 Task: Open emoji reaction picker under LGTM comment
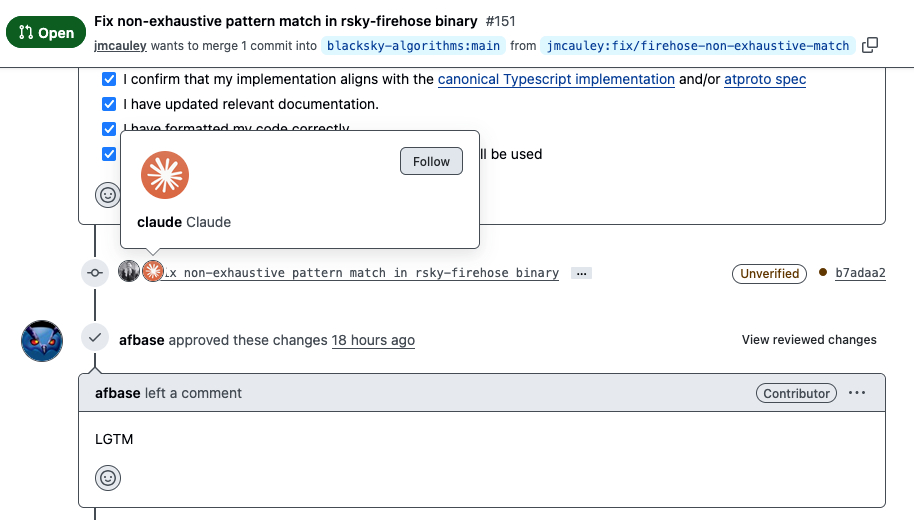(108, 478)
